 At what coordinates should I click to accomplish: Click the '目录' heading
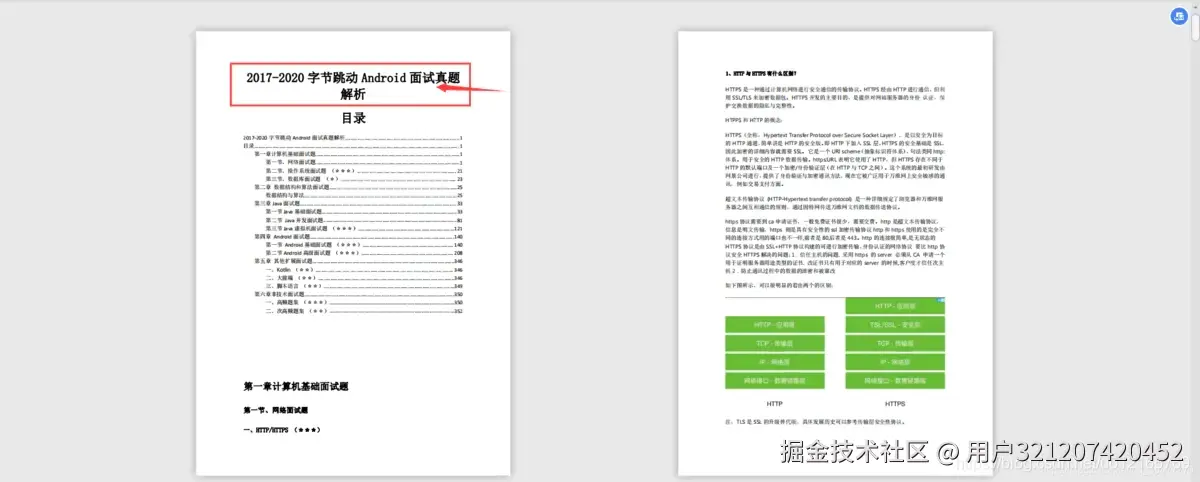pyautogui.click(x=353, y=119)
